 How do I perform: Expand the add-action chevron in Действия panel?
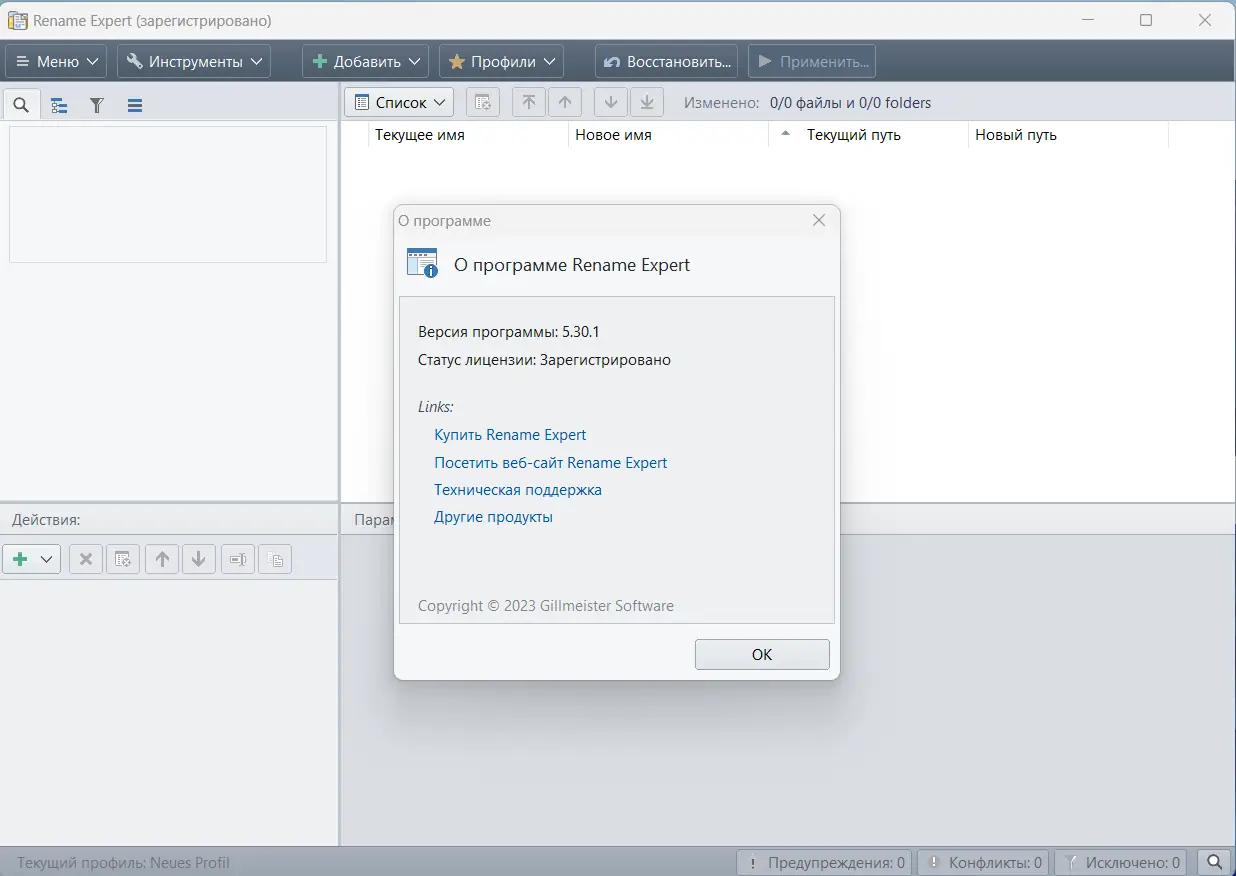click(x=44, y=559)
